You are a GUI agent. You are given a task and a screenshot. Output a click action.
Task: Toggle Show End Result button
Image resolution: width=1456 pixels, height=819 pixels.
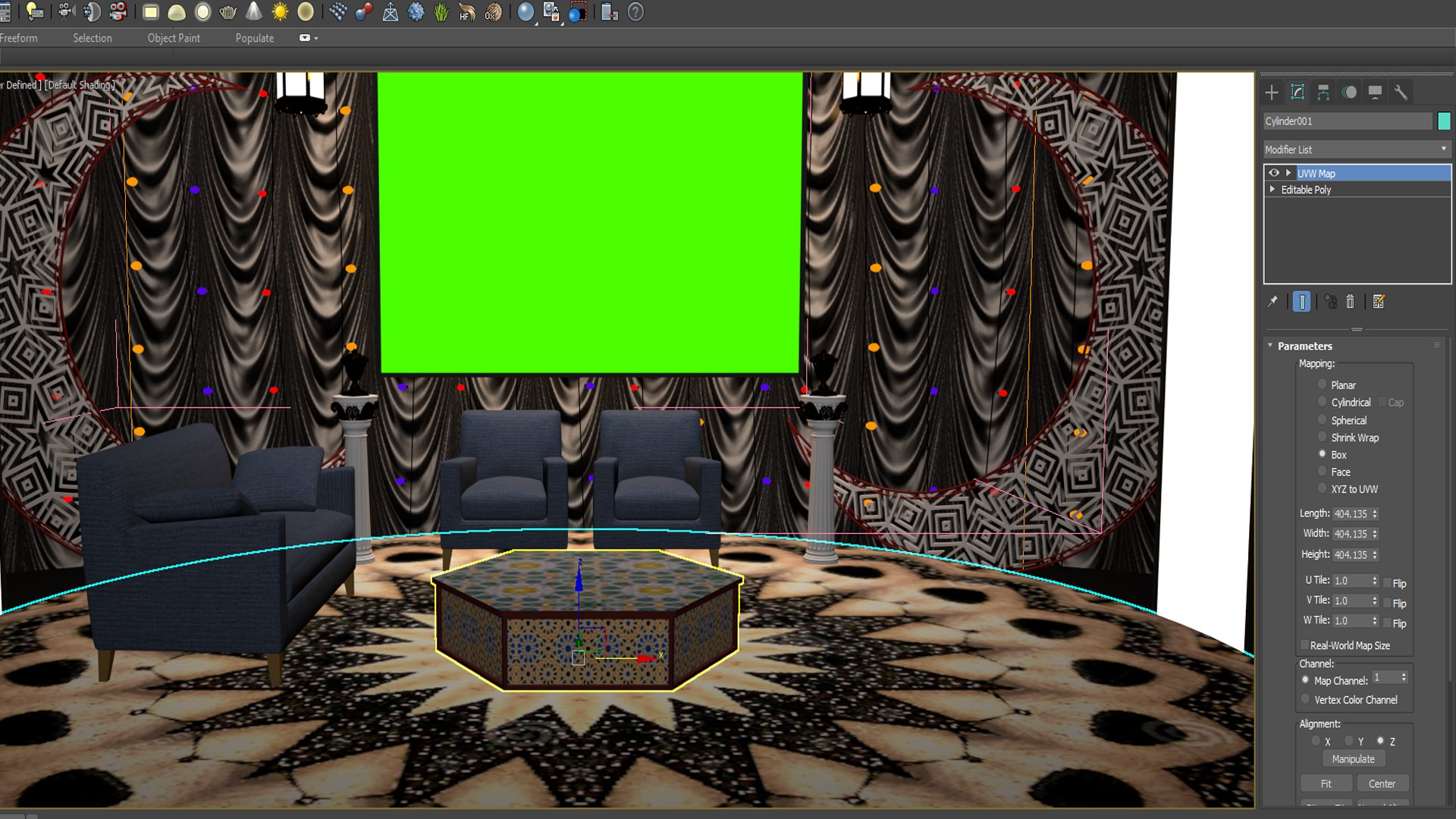click(1301, 302)
